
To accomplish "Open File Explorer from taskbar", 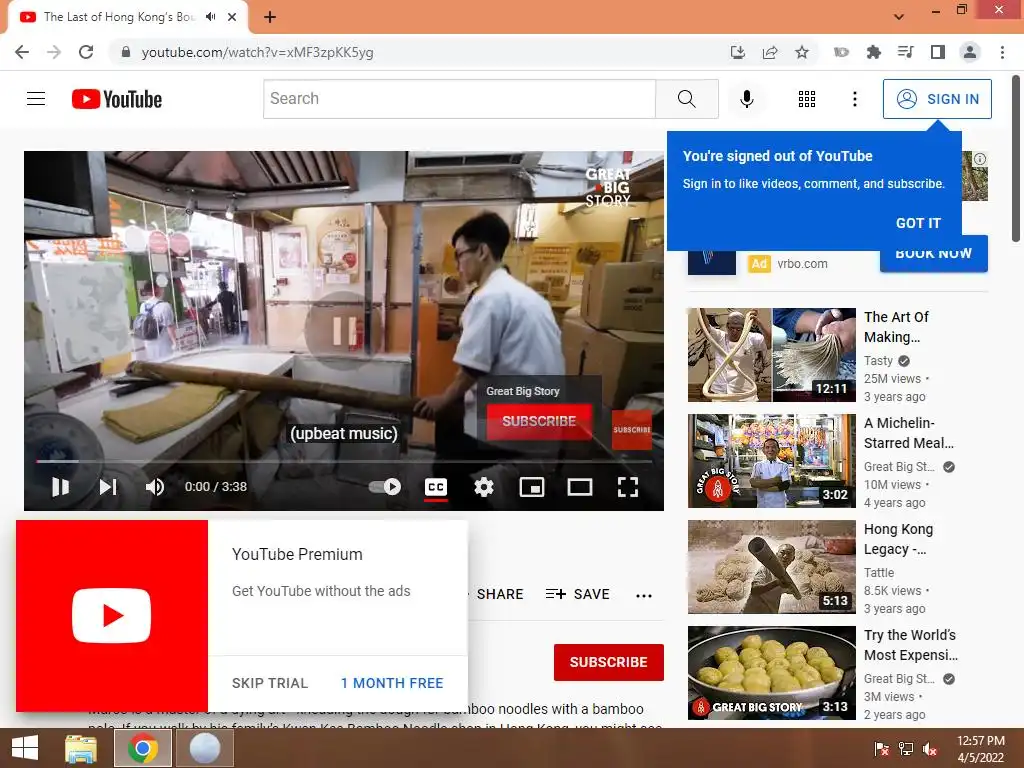I will click(x=81, y=748).
